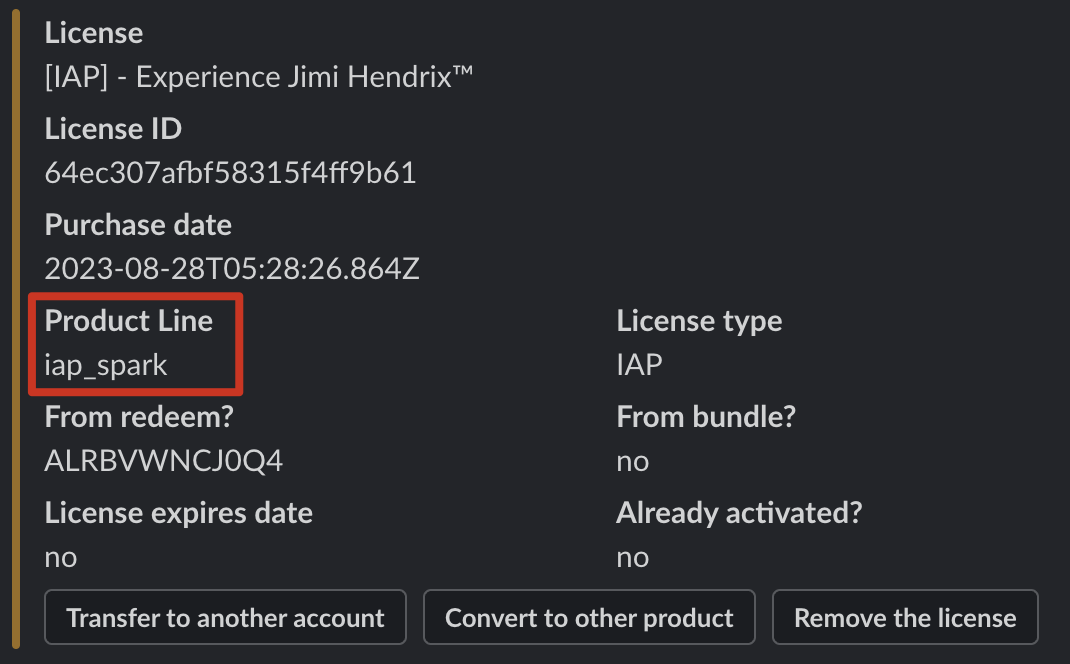Viewport: 1070px width, 664px height.
Task: Click Remove the license button
Action: pyautogui.click(x=905, y=618)
